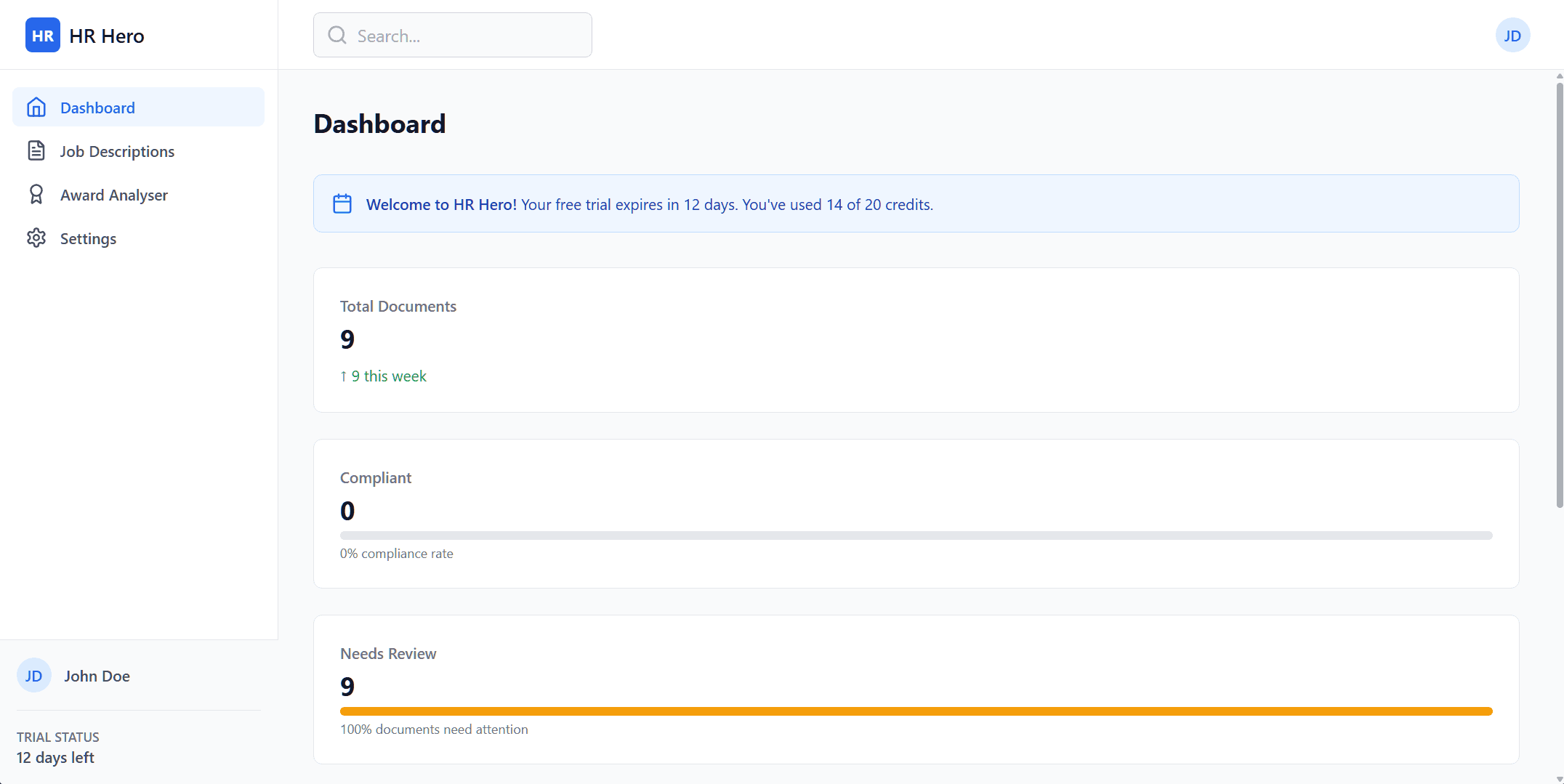1564x784 pixels.
Task: Open the JD avatar in the top bar
Action: click(x=1512, y=35)
